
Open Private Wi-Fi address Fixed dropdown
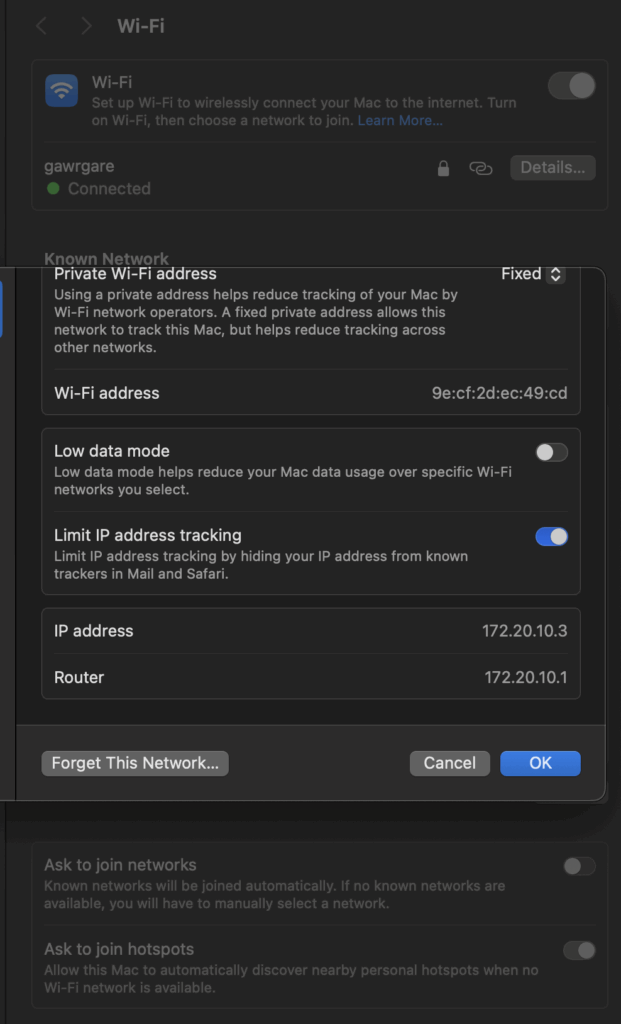coord(533,274)
